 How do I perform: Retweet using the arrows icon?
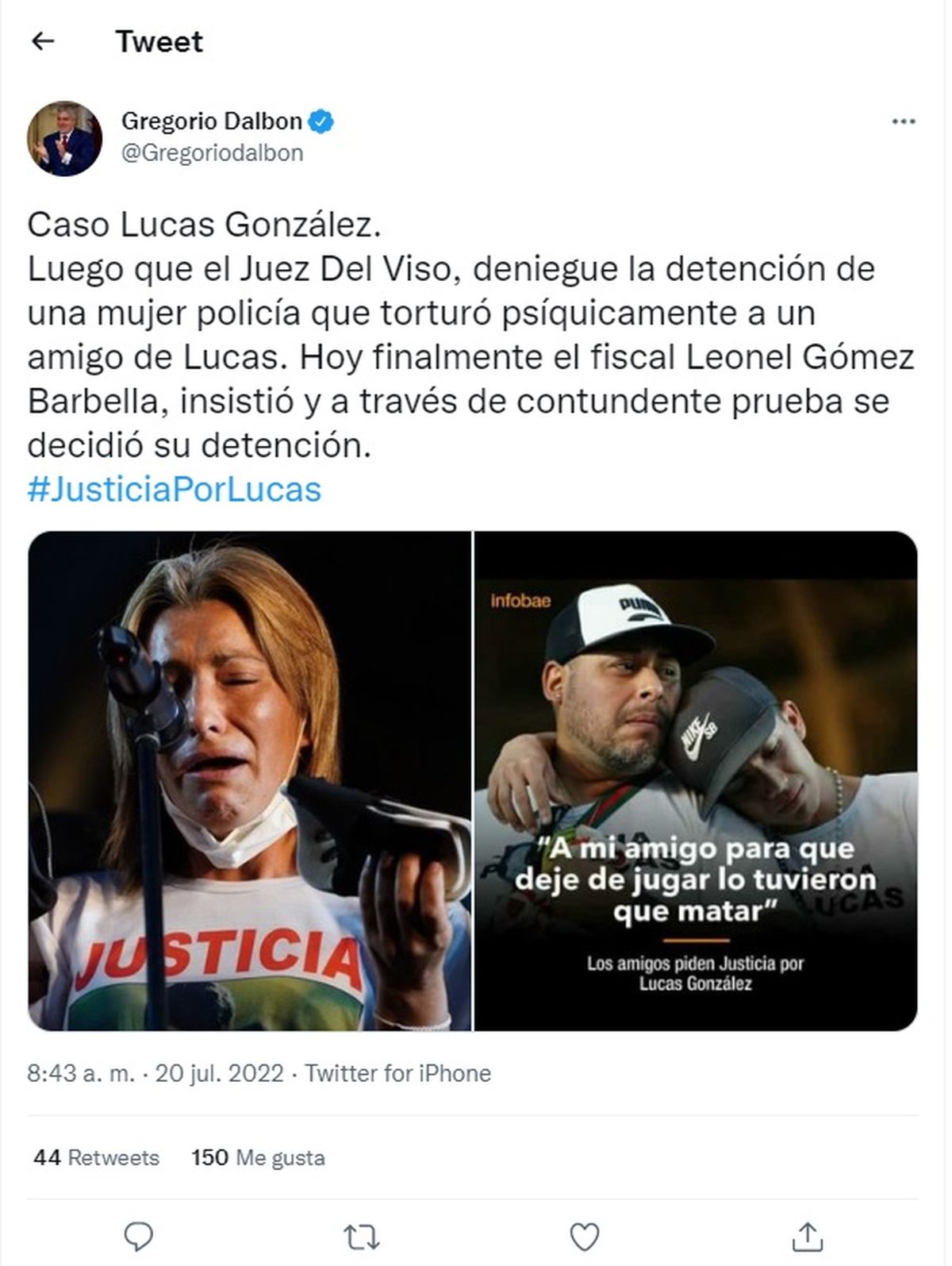(362, 1236)
